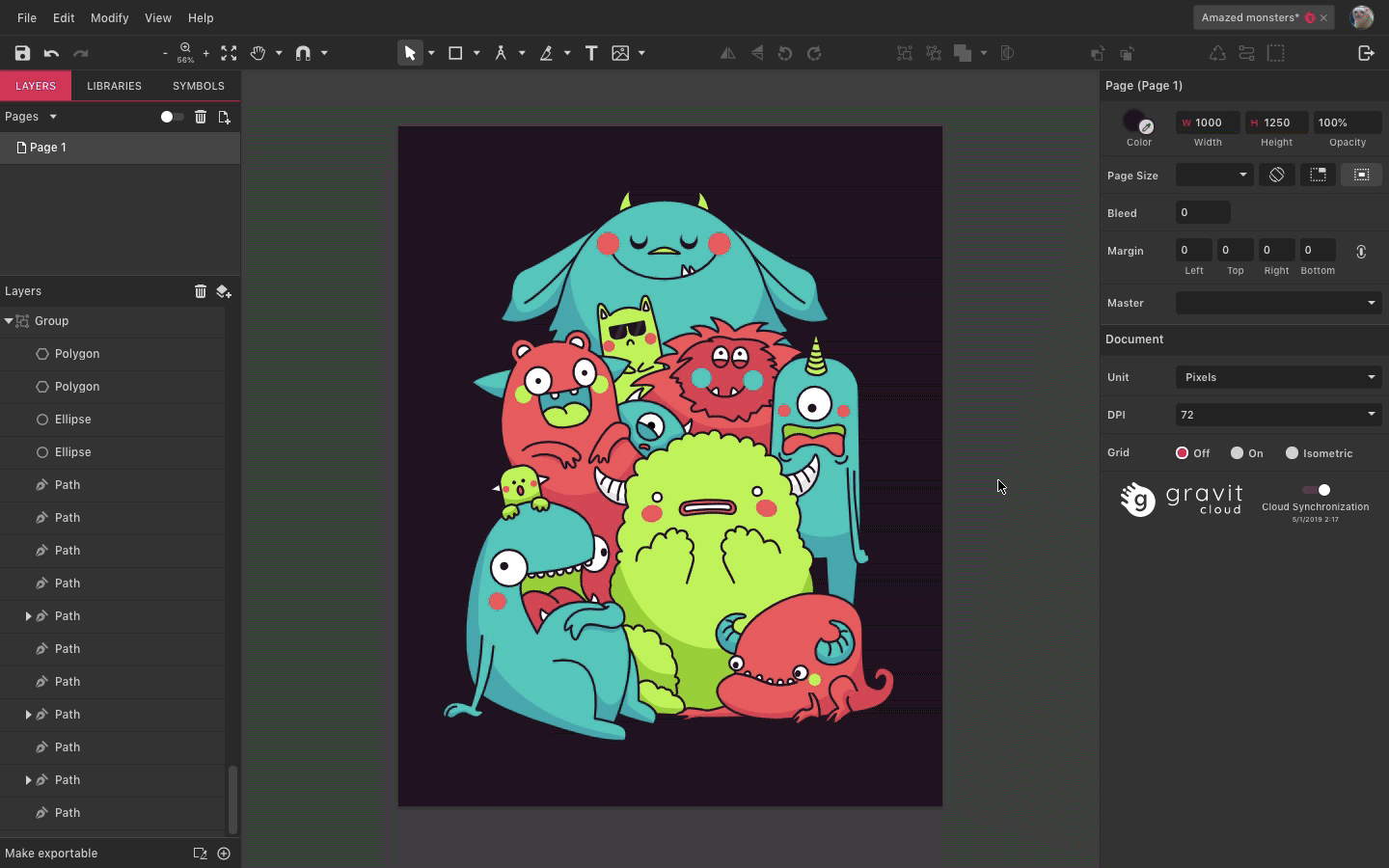
Task: Undo the last action
Action: (x=51, y=53)
